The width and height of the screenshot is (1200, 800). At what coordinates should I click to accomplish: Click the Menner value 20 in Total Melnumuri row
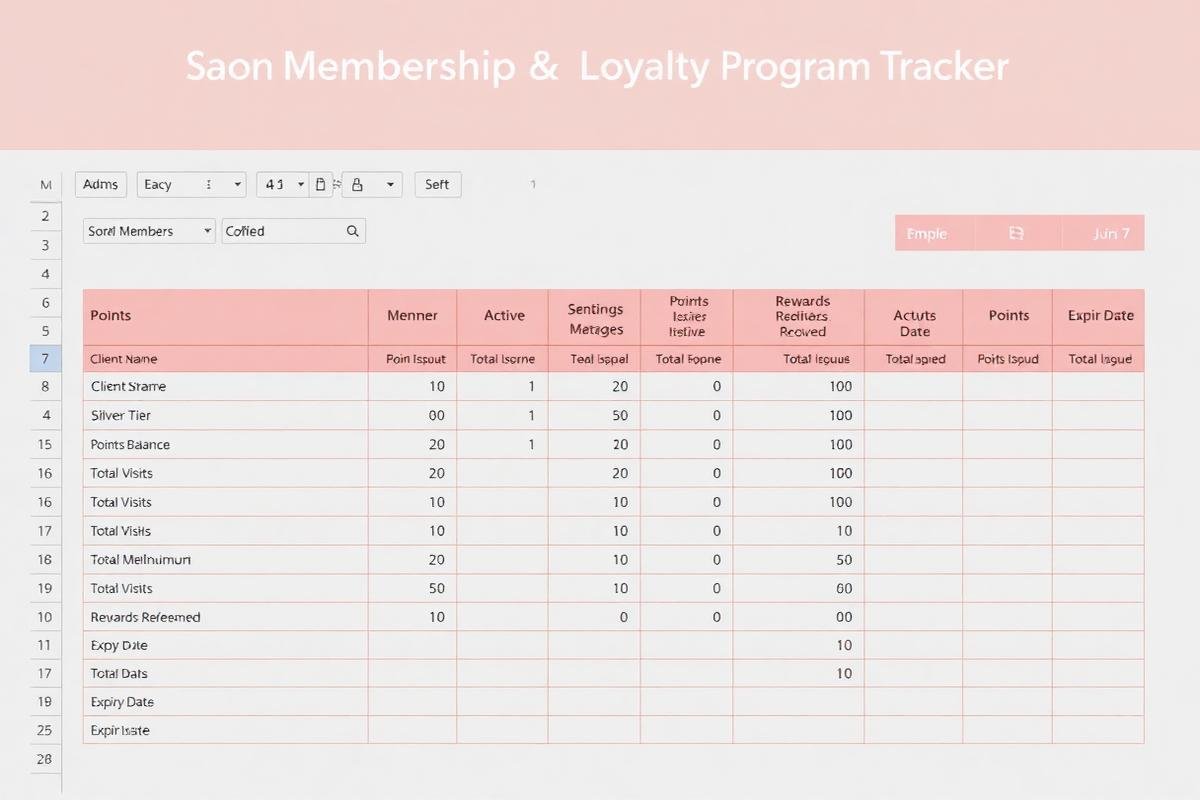(436, 559)
